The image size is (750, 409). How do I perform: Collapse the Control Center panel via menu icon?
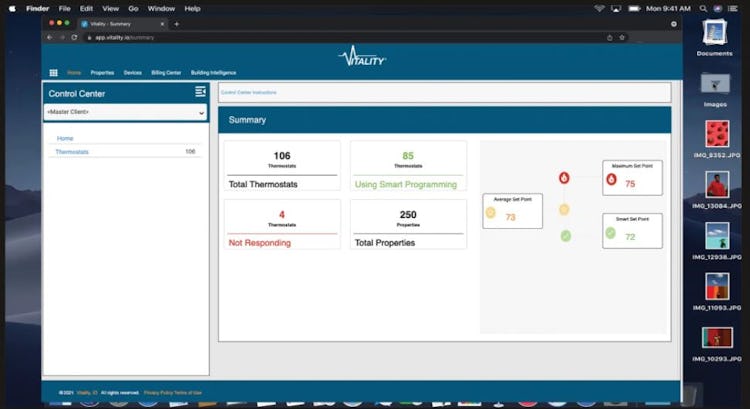pyautogui.click(x=200, y=92)
